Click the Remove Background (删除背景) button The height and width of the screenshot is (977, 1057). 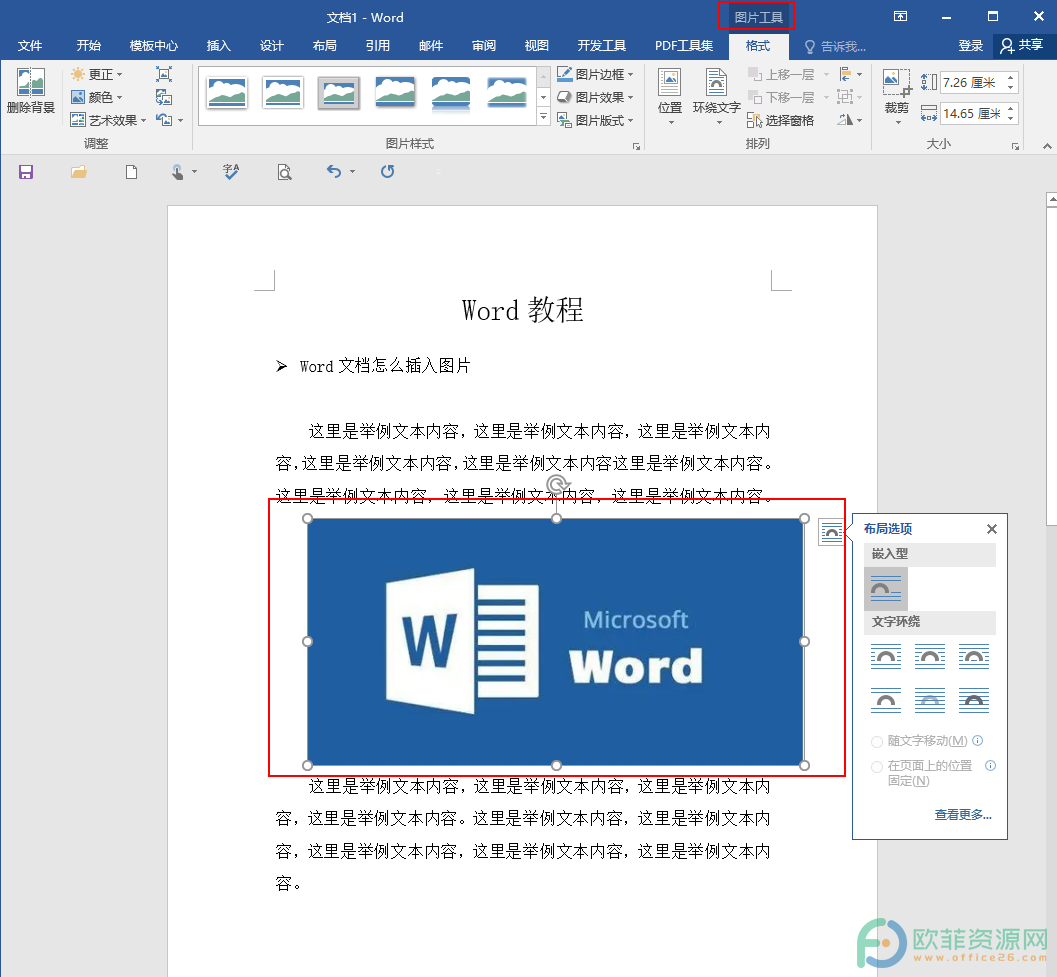coord(30,91)
